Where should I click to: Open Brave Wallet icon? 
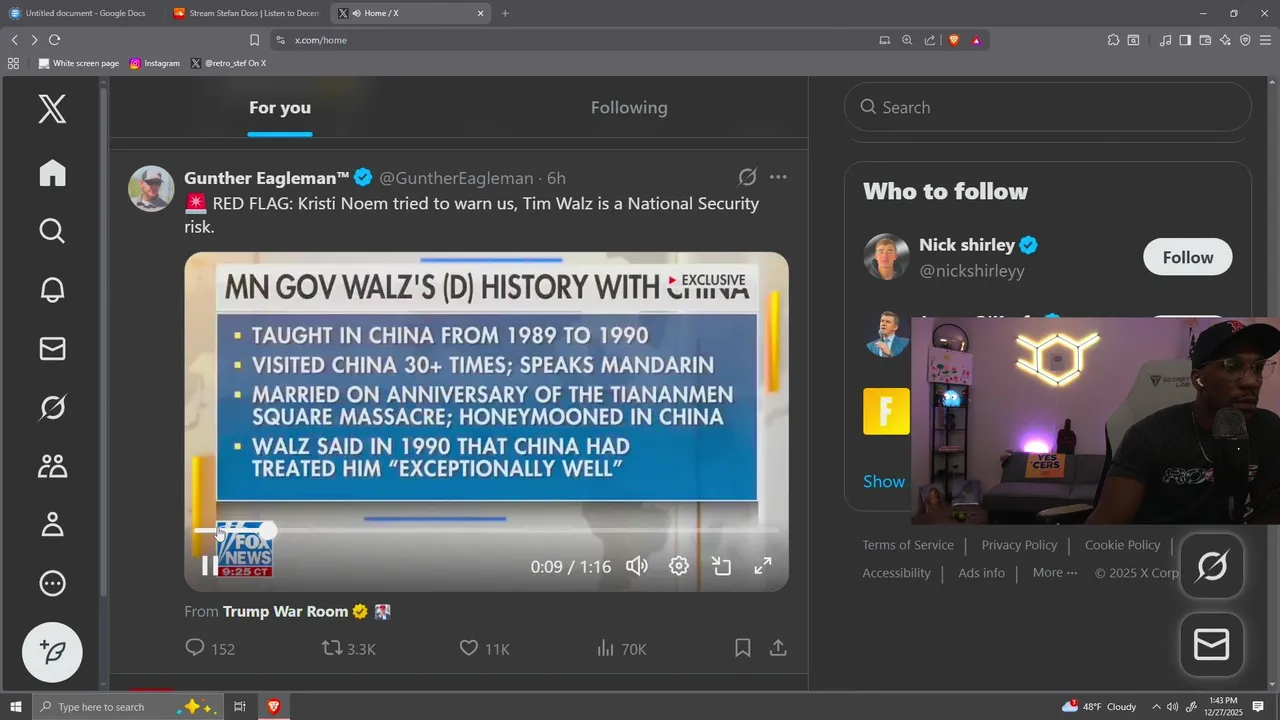1205,40
